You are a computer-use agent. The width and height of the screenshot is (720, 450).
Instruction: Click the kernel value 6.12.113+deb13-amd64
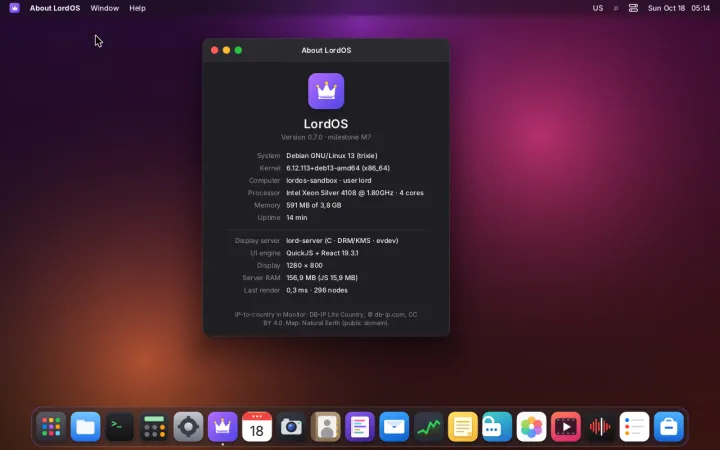tap(338, 168)
